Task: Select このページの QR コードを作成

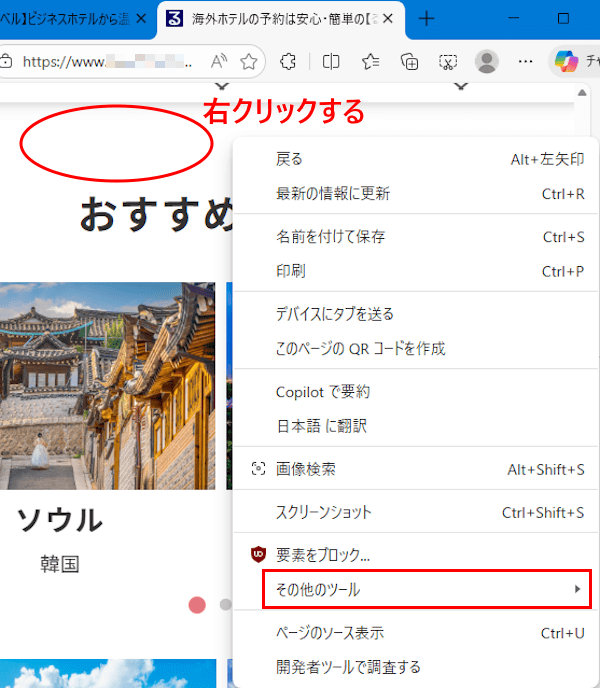Action: [x=416, y=348]
